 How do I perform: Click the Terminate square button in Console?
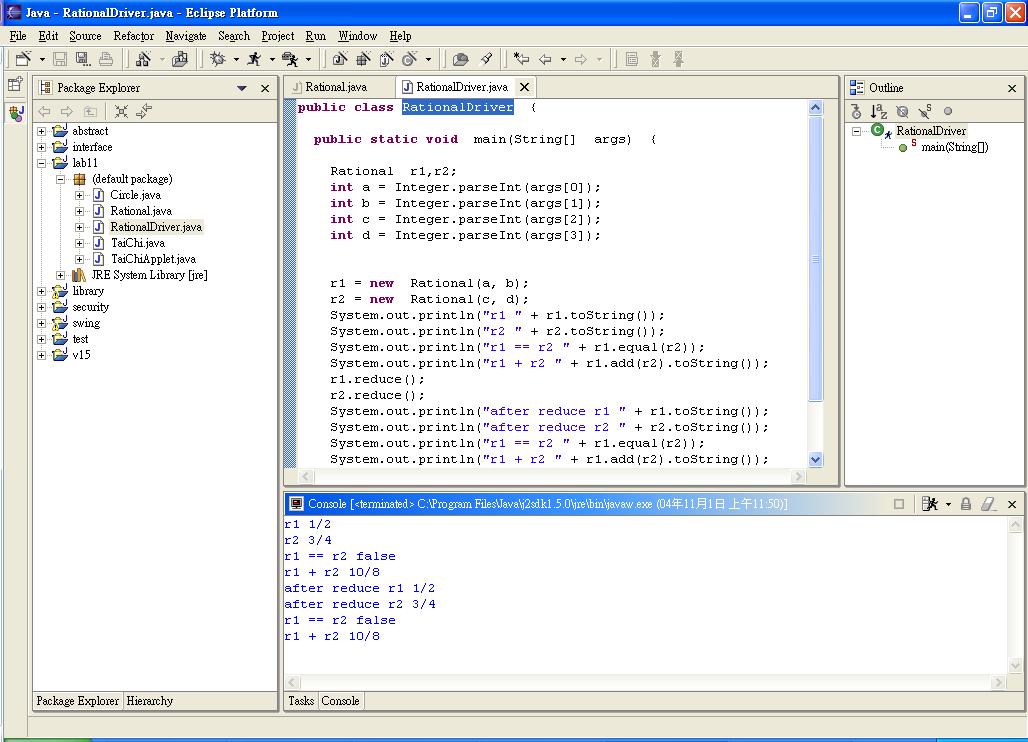pos(899,503)
